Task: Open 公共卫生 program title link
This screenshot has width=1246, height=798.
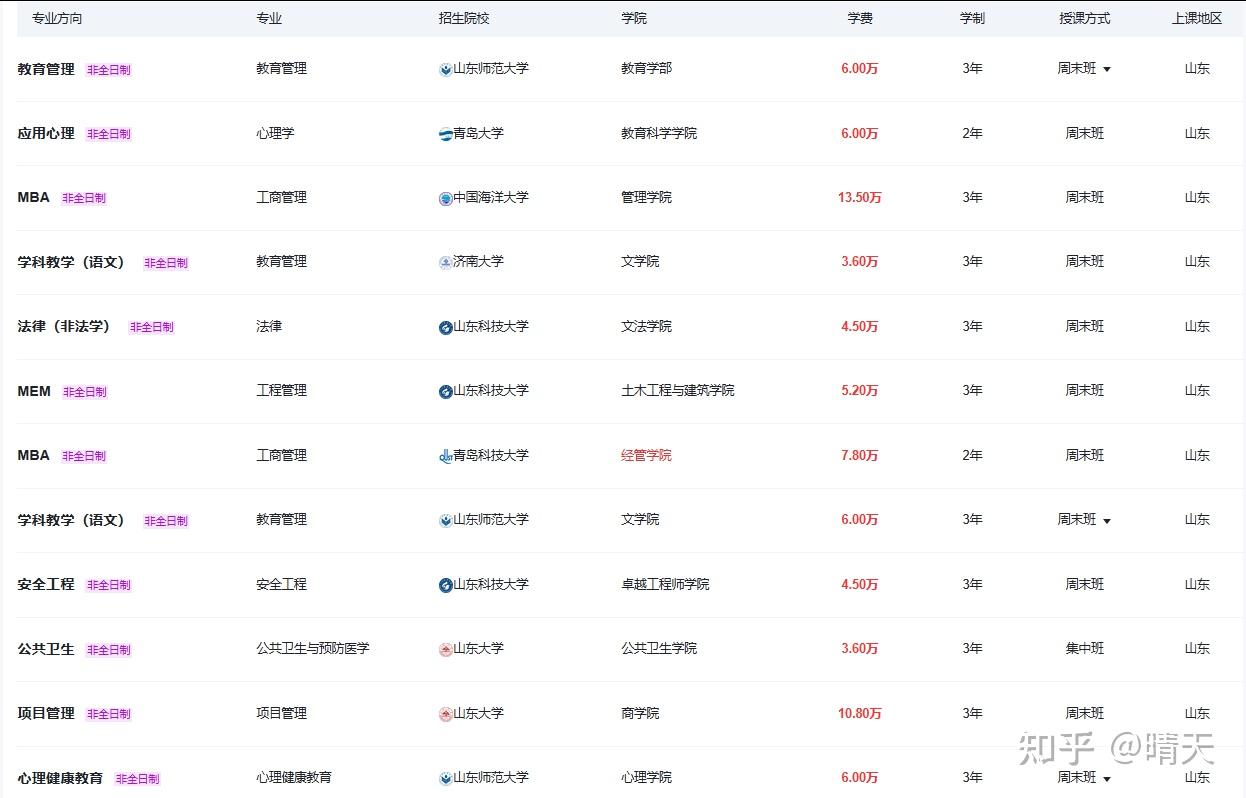Action: [x=46, y=649]
